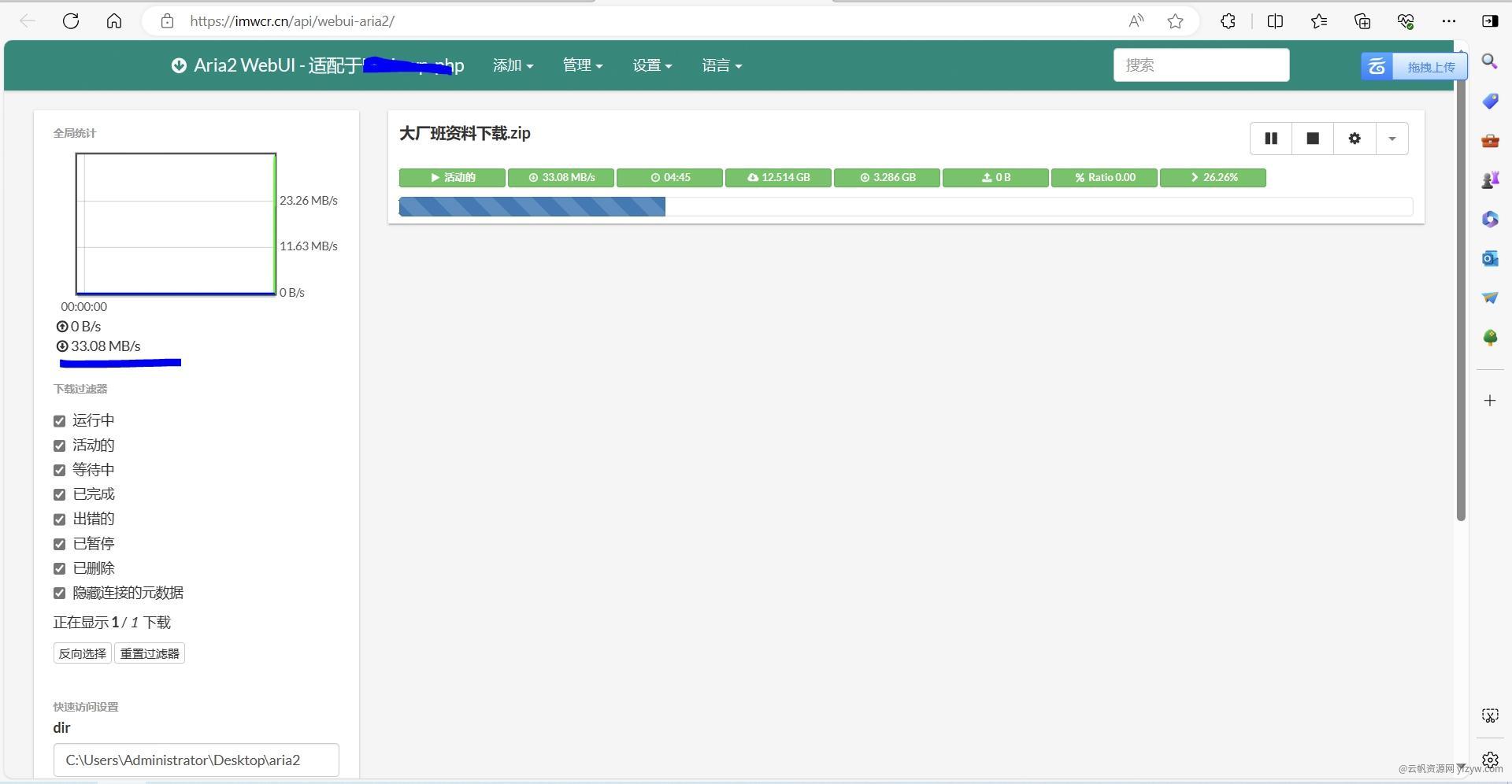
Task: Click the global speed graph
Action: [x=176, y=224]
